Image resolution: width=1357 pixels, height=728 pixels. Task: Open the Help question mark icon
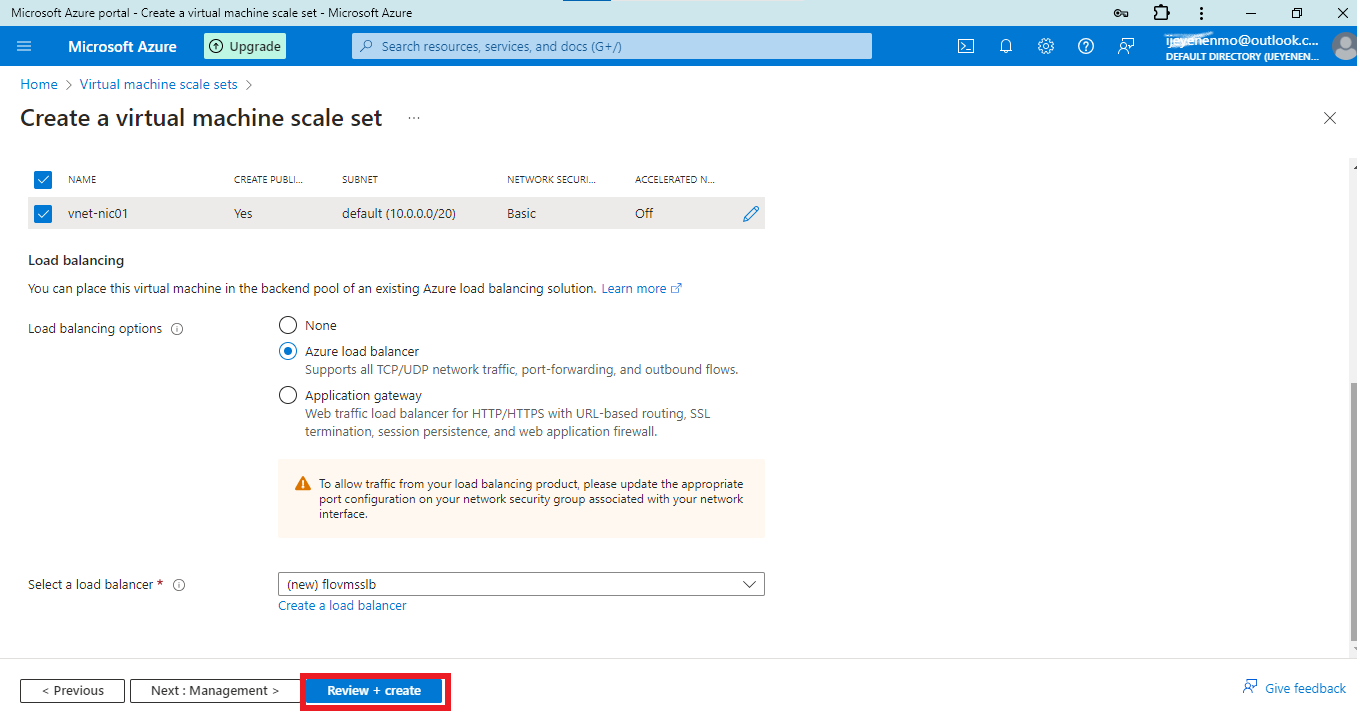(1086, 46)
